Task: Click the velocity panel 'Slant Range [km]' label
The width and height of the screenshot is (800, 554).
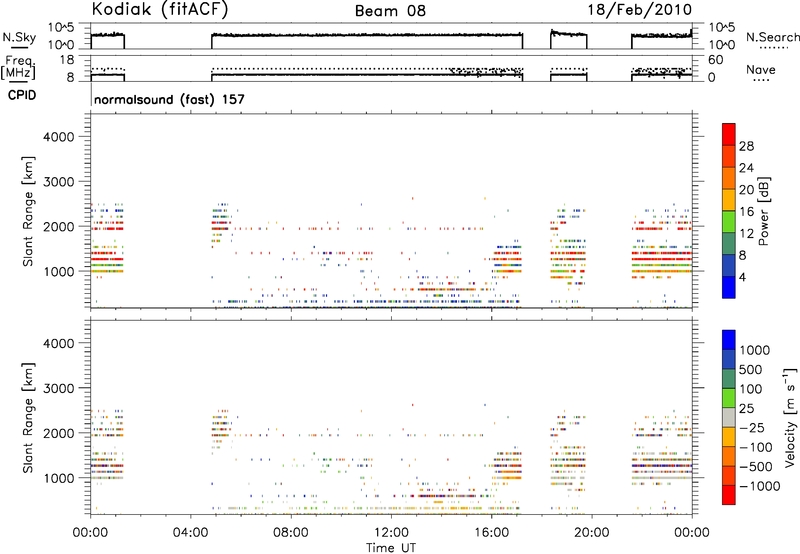Action: click(x=28, y=418)
